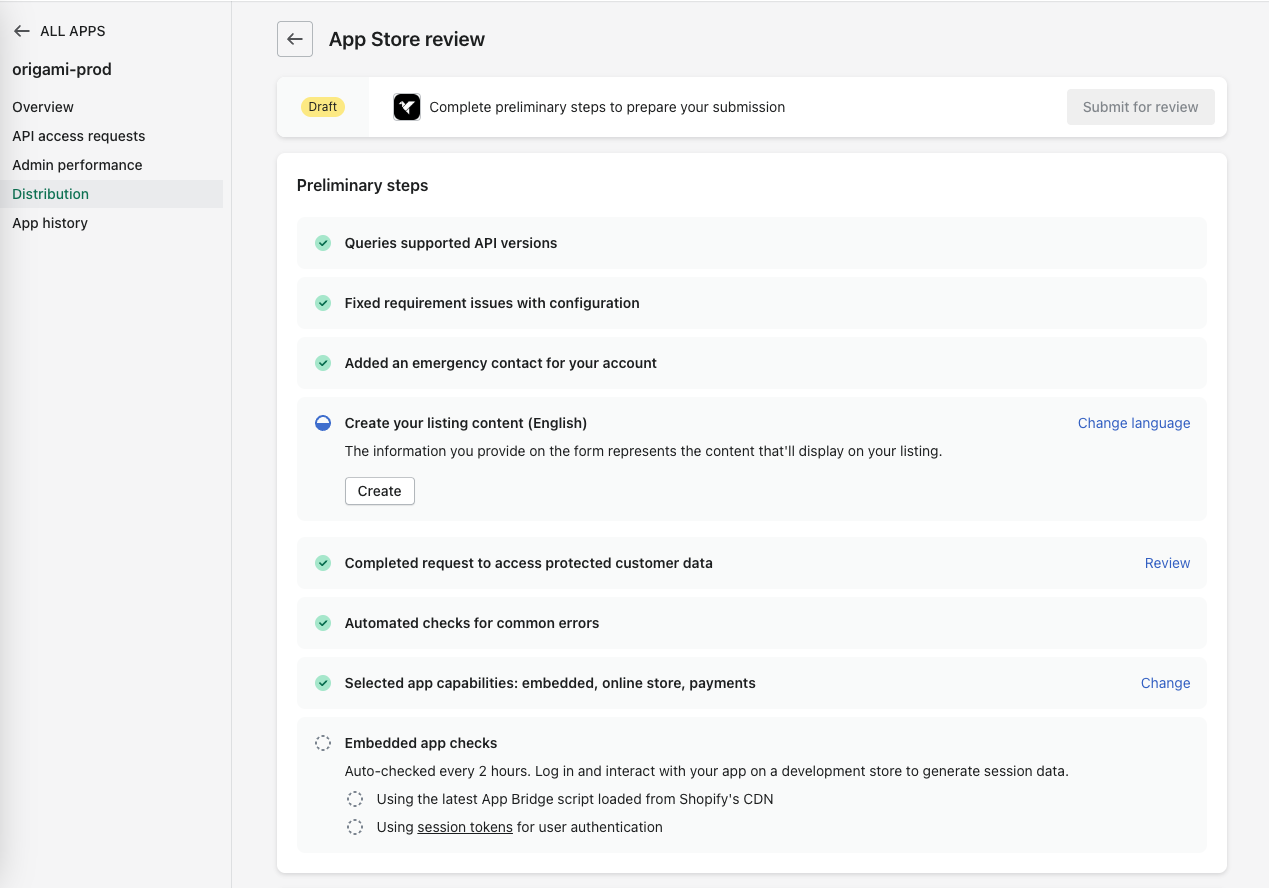This screenshot has height=888, width=1269.
Task: Click checkmark beside Added an emergency contact
Action: tap(323, 363)
